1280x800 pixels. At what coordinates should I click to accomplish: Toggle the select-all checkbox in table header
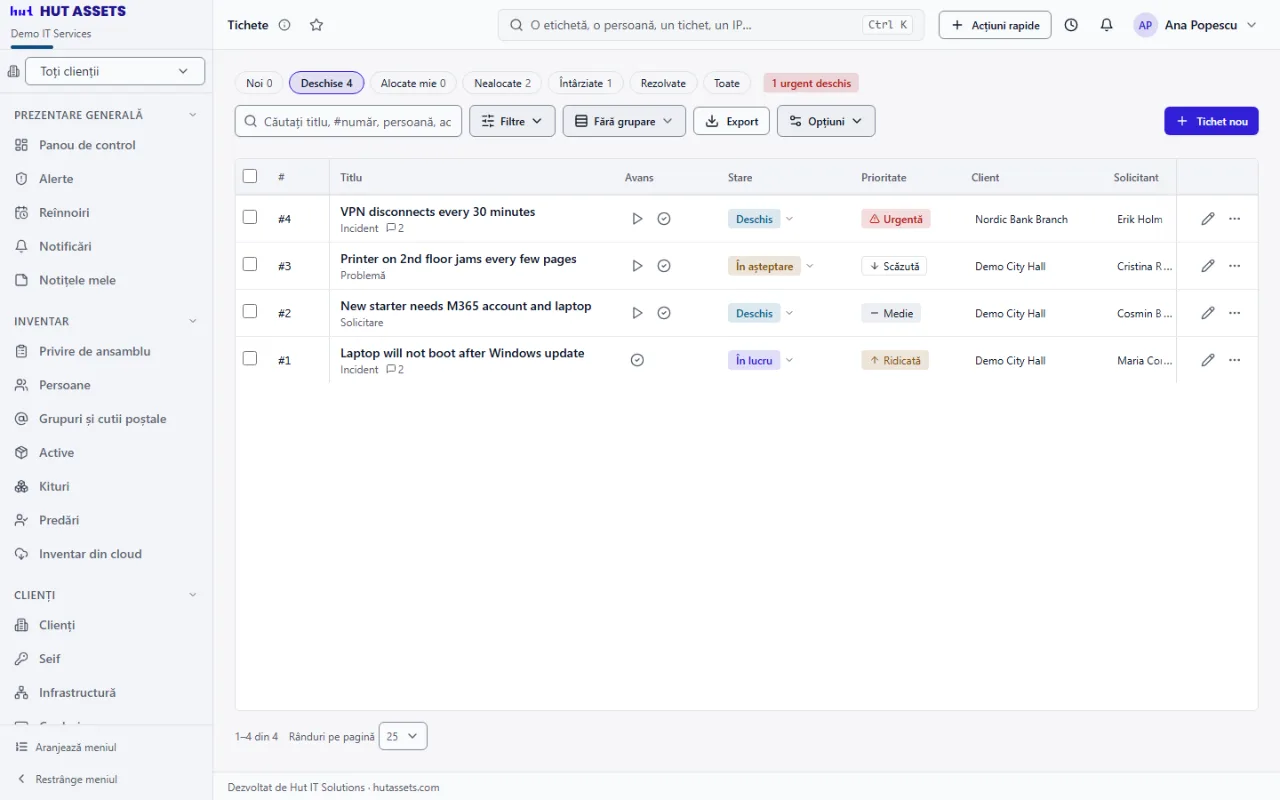250,176
